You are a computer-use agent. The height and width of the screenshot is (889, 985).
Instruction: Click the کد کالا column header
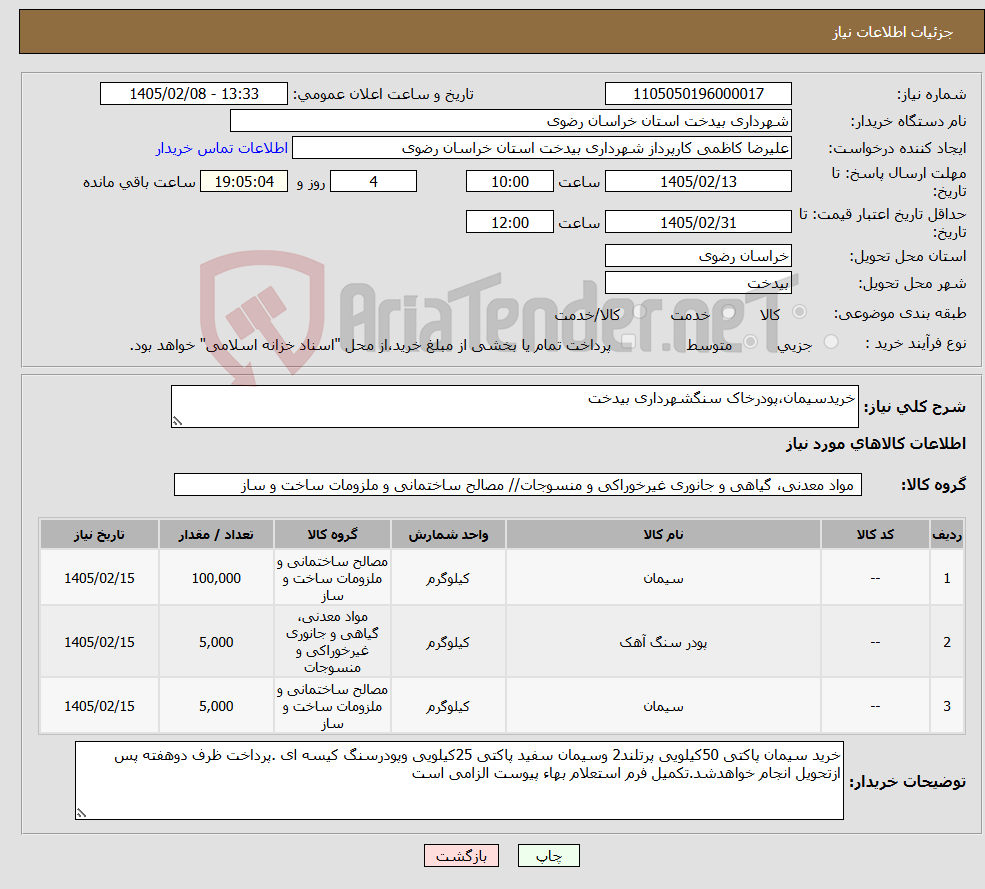[x=875, y=535]
